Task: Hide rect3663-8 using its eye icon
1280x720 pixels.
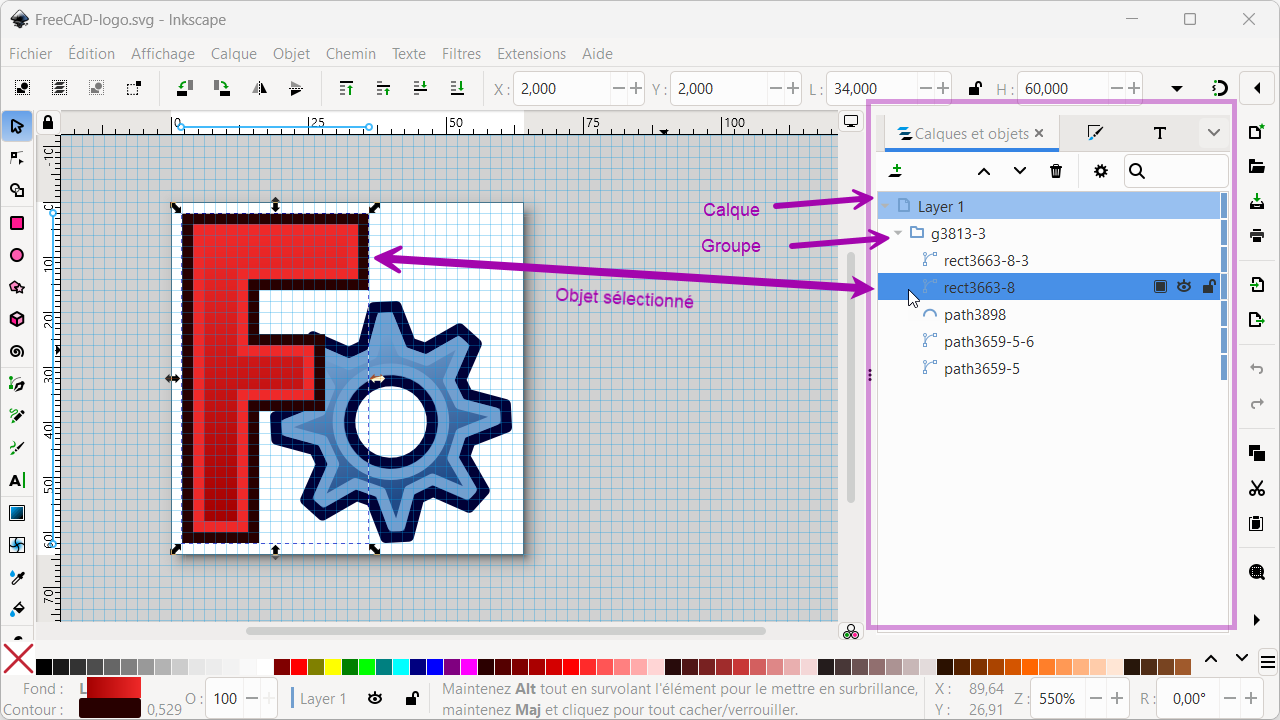Action: pos(1184,287)
